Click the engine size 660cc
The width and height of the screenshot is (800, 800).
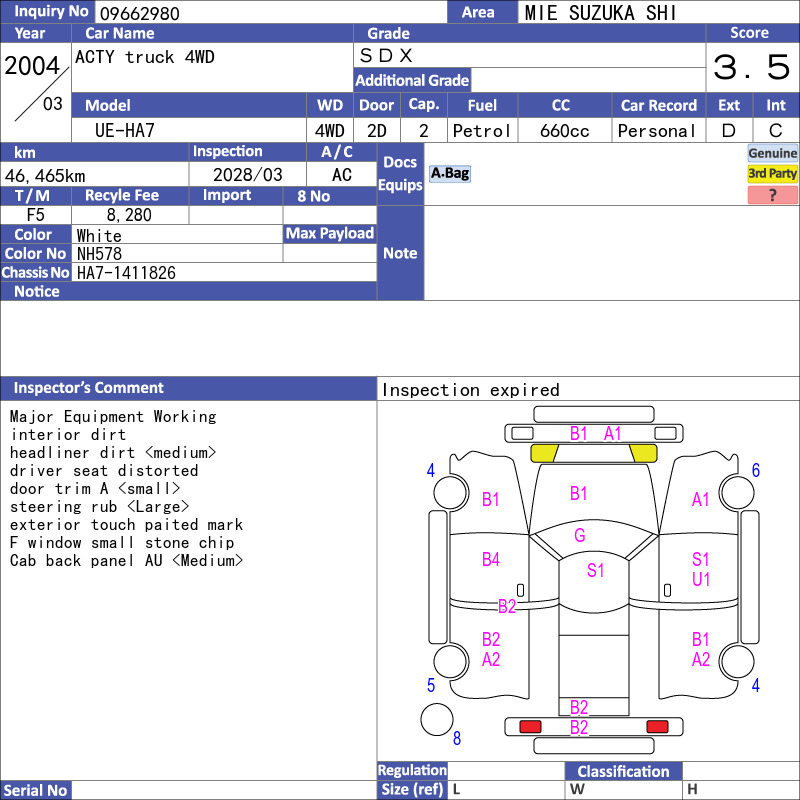tap(564, 131)
